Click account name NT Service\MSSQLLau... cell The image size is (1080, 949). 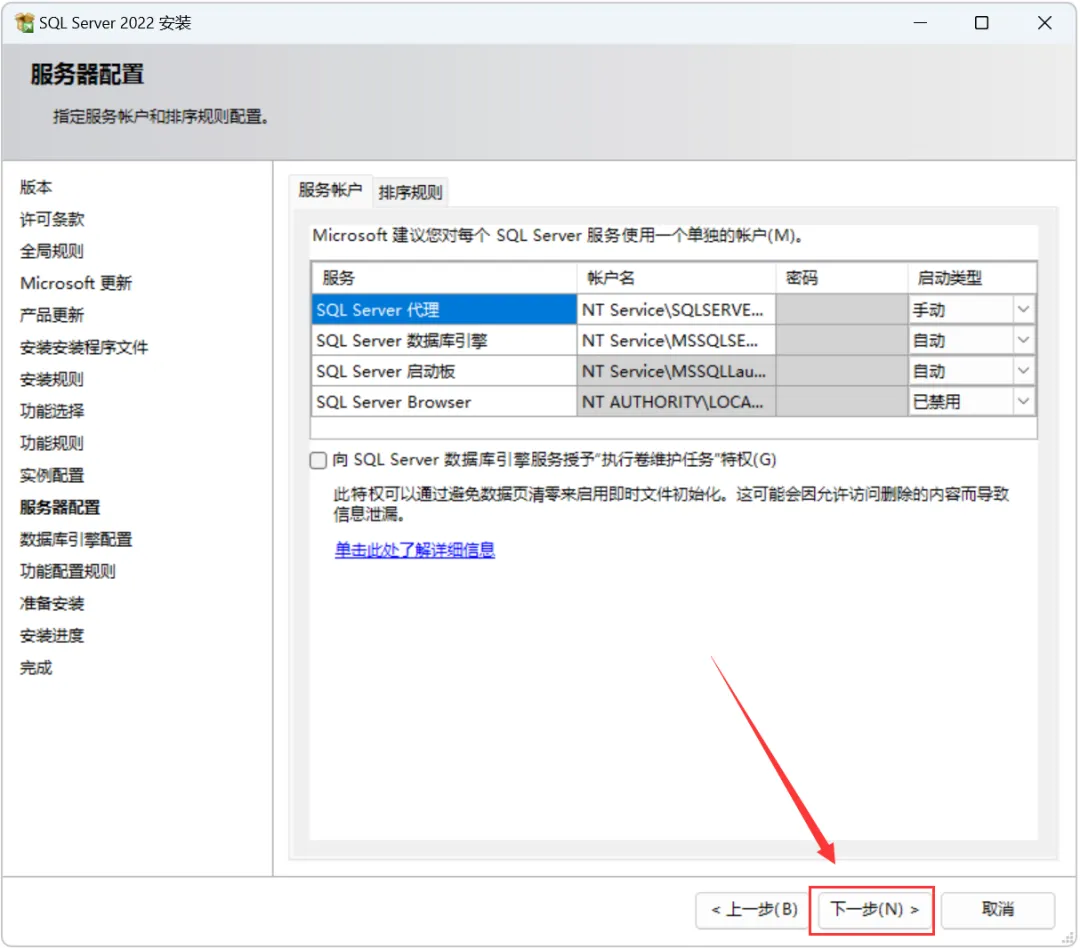pyautogui.click(x=676, y=371)
